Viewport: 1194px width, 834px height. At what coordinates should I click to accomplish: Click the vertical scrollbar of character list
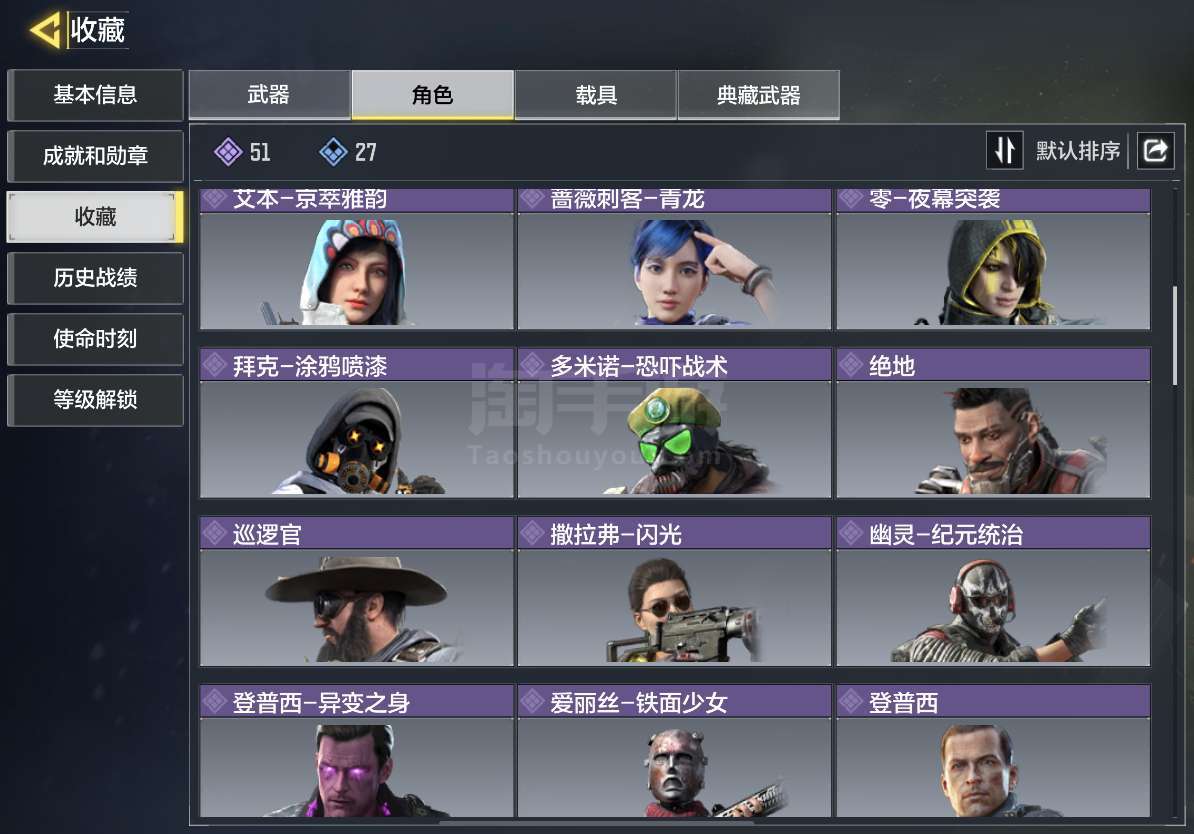click(1175, 335)
